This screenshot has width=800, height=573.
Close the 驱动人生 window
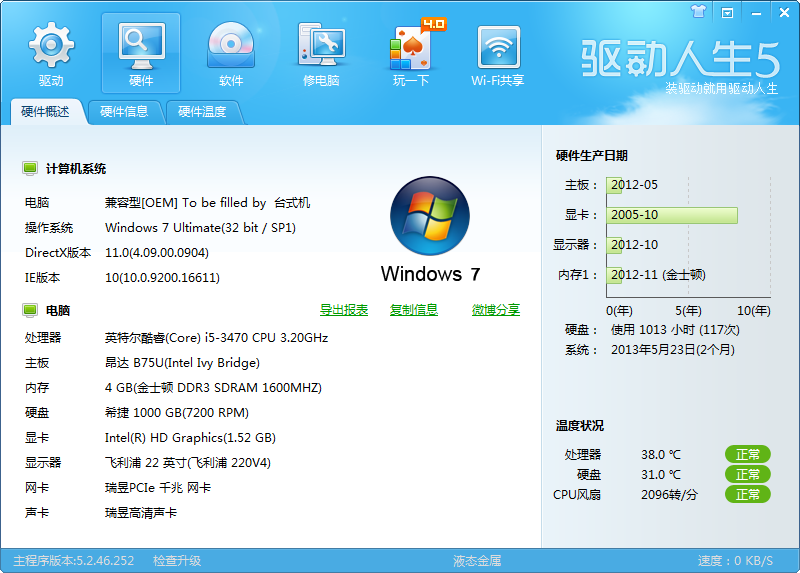pyautogui.click(x=784, y=12)
